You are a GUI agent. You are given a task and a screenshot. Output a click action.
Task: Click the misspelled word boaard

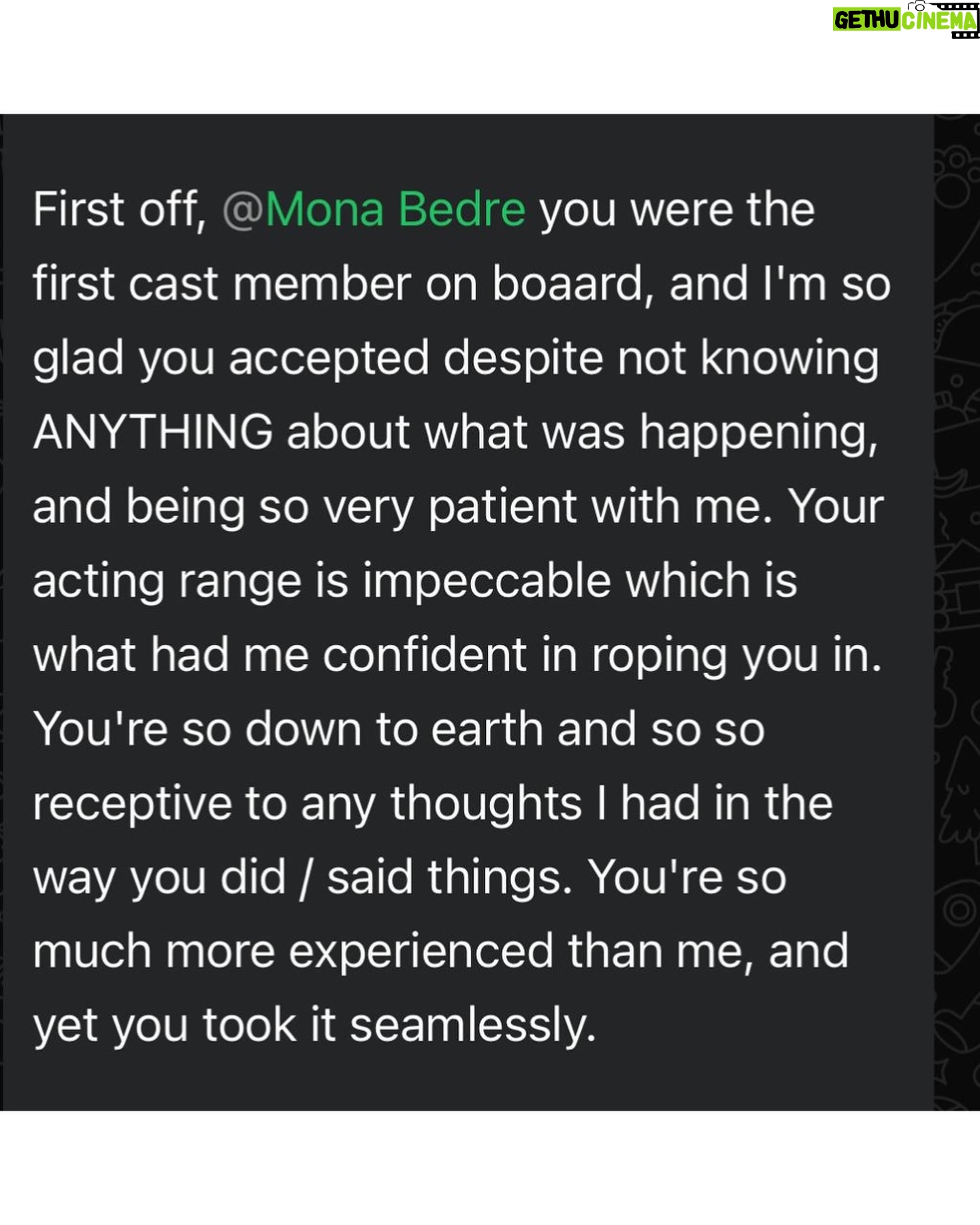coord(568,284)
